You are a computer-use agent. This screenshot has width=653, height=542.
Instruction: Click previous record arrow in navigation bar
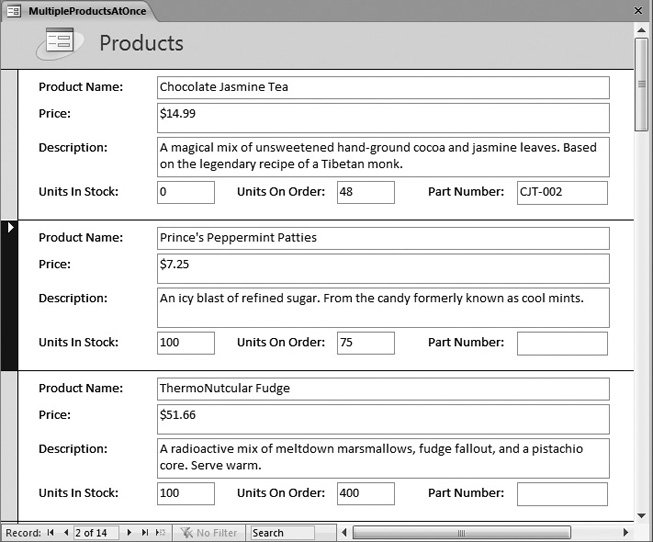66,533
